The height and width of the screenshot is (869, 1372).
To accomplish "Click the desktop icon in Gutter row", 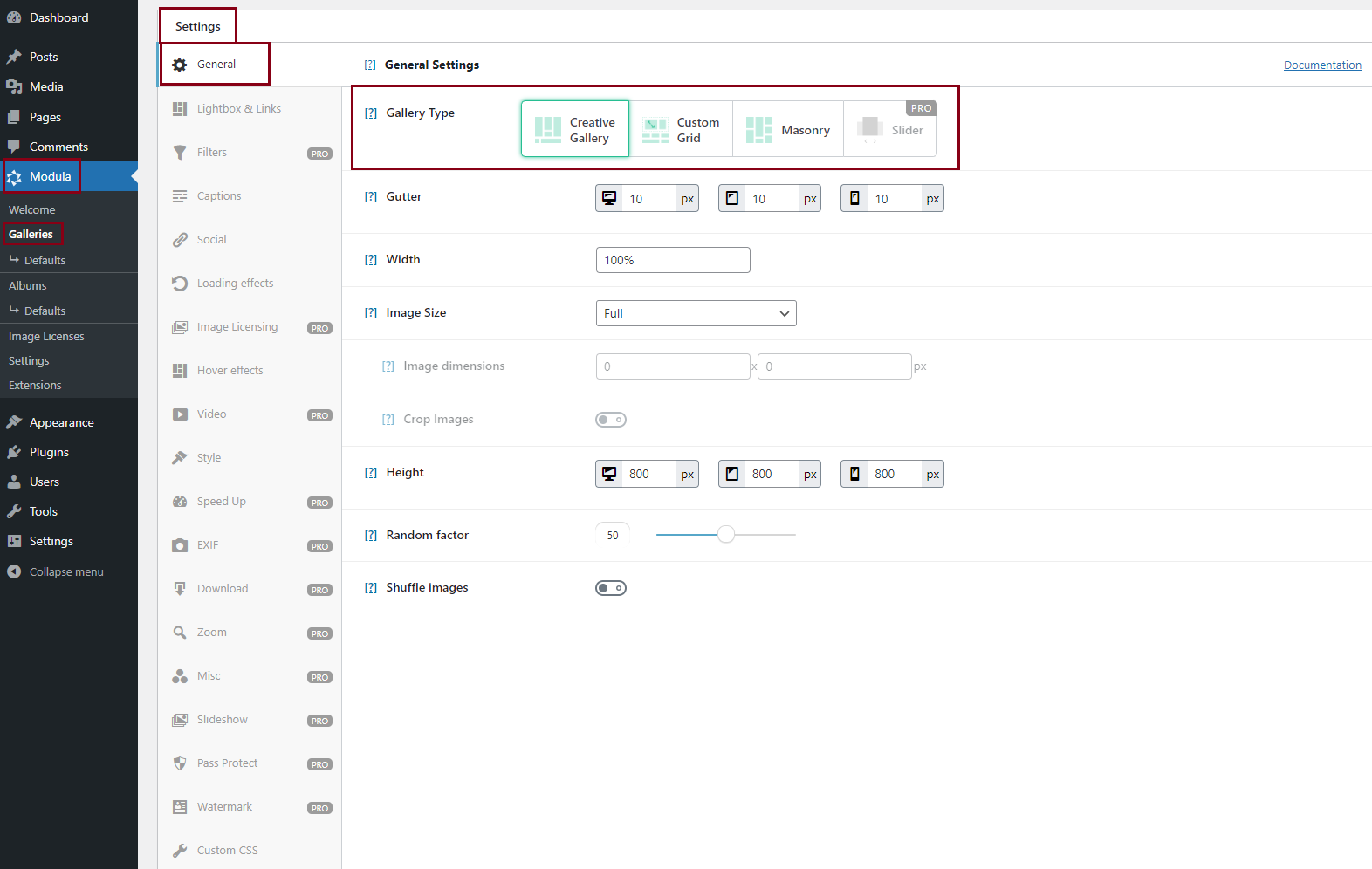I will [609, 198].
